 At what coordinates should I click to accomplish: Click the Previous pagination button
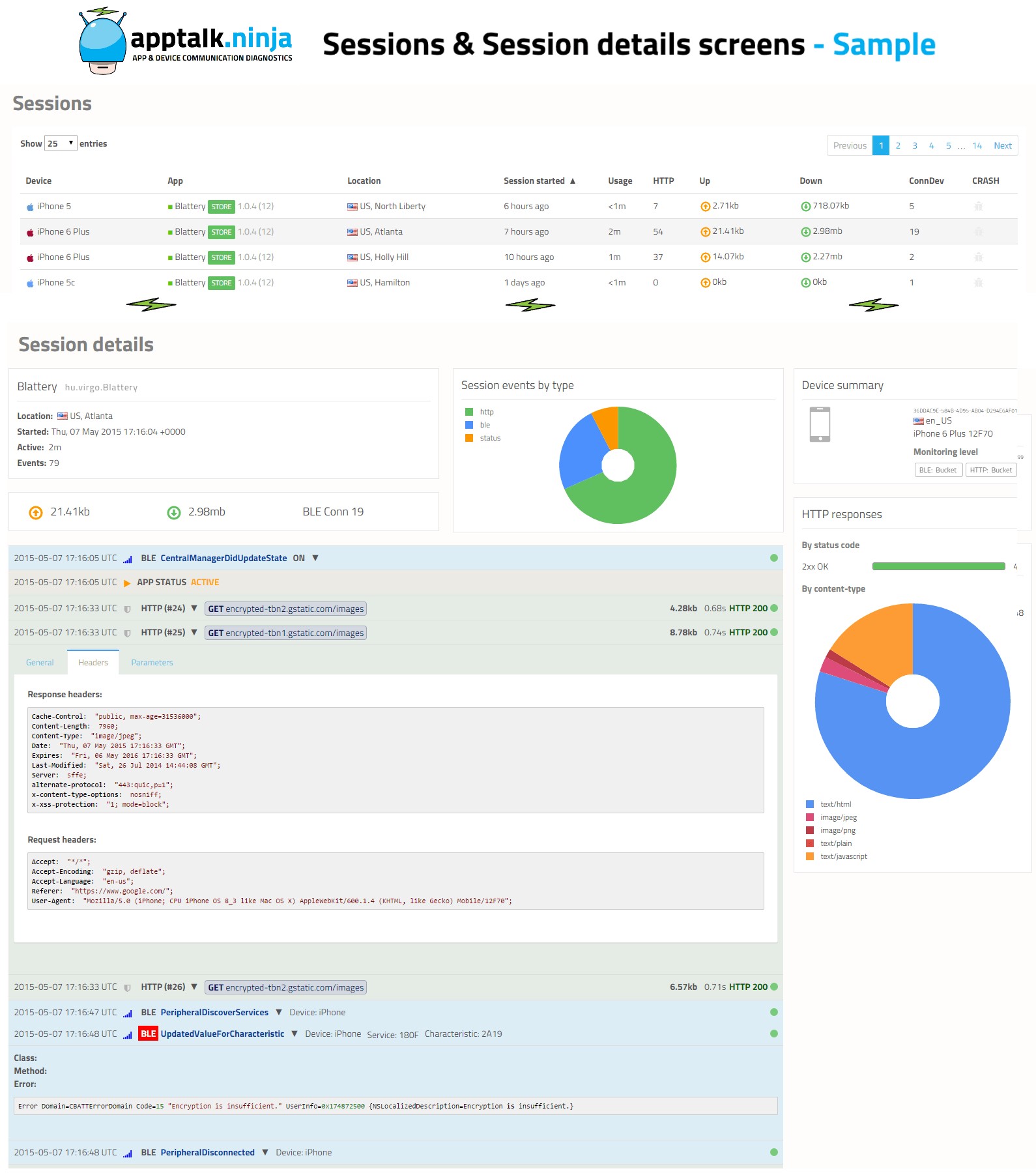coord(850,145)
